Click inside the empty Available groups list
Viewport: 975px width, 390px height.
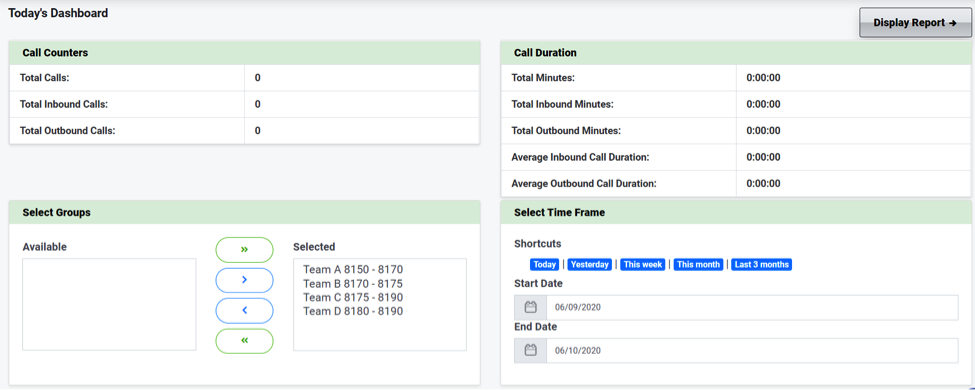coord(109,304)
